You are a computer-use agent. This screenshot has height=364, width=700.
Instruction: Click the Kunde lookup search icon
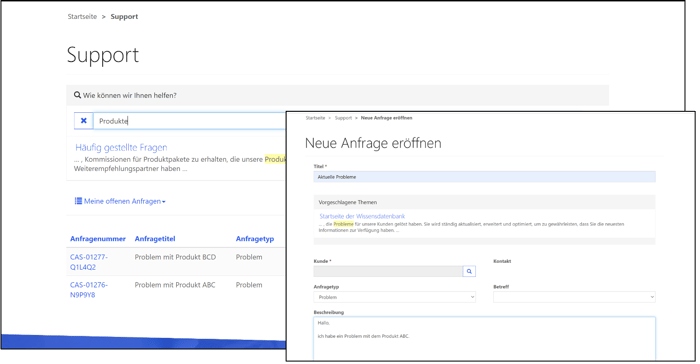[469, 271]
